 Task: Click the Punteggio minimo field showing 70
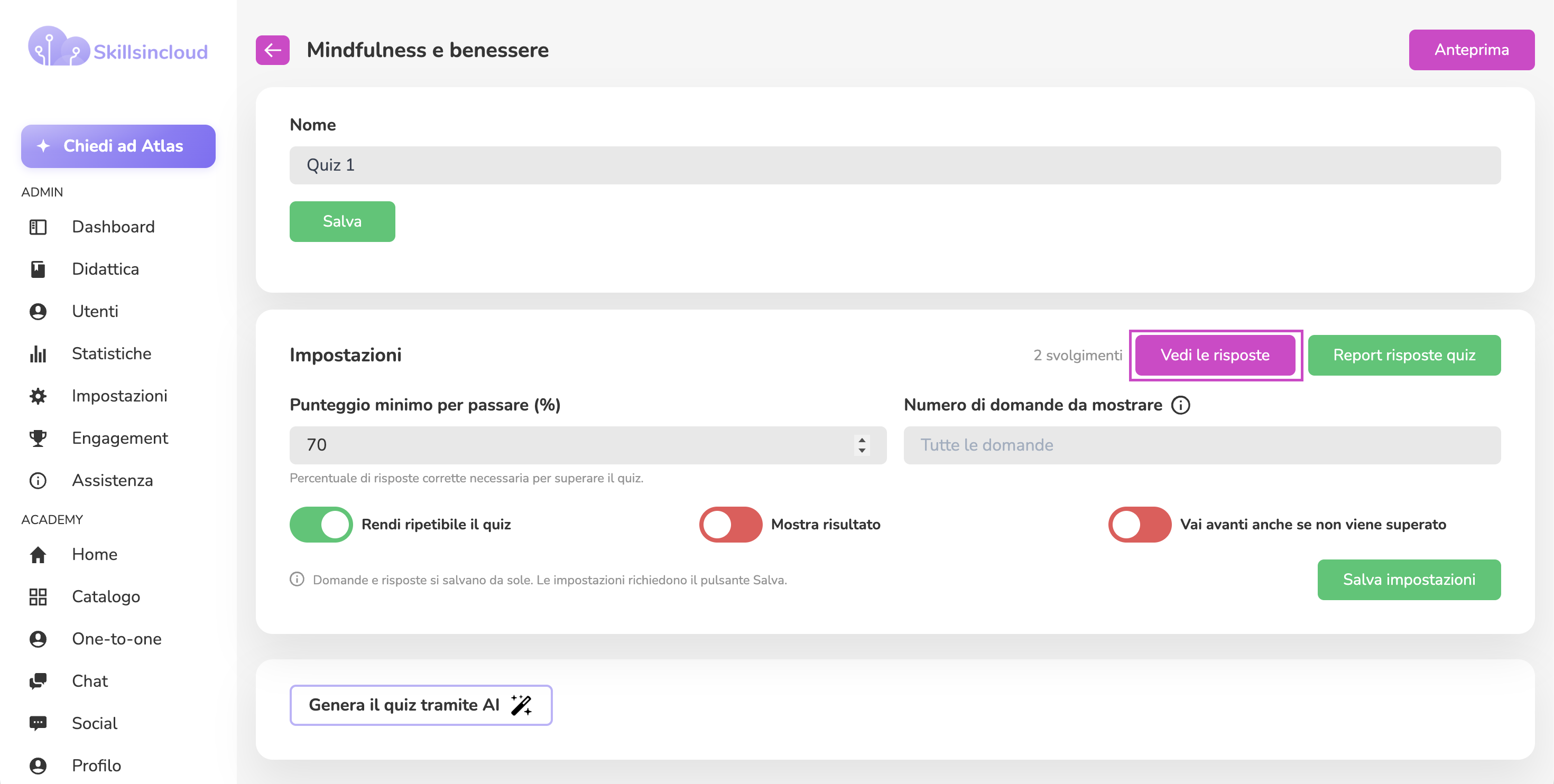click(x=588, y=445)
